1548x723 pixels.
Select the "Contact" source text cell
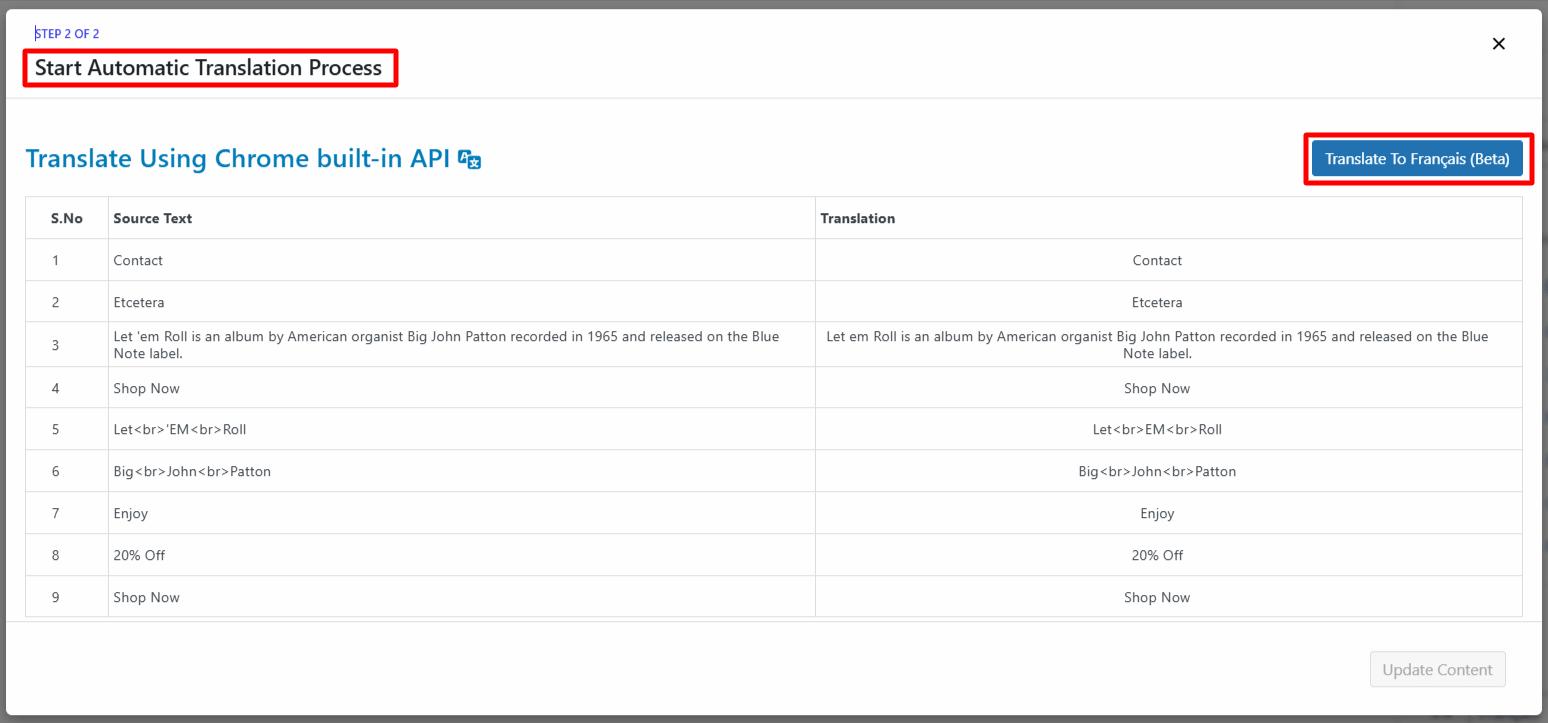pyautogui.click(x=138, y=260)
